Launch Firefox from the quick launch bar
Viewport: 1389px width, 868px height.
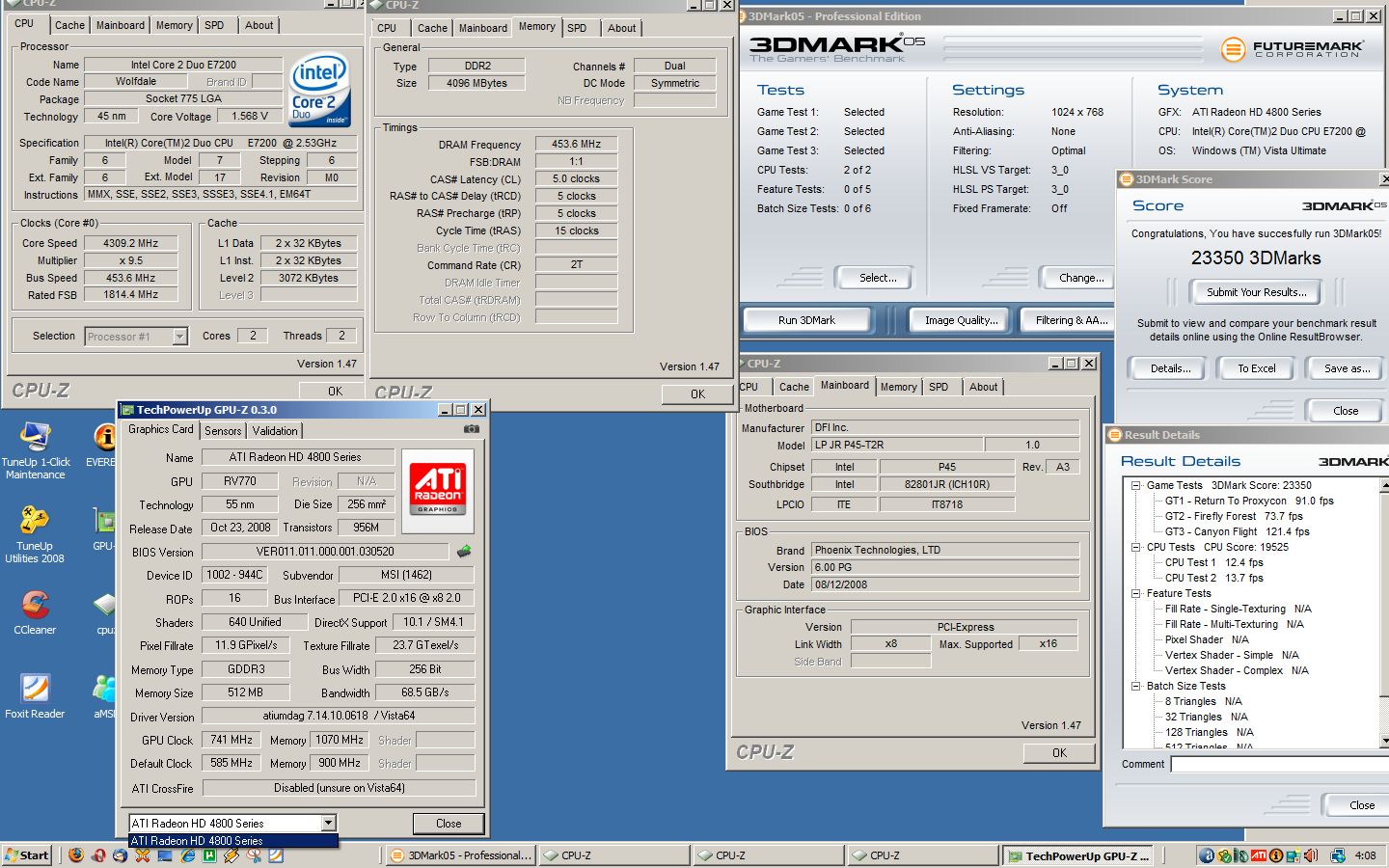click(76, 855)
